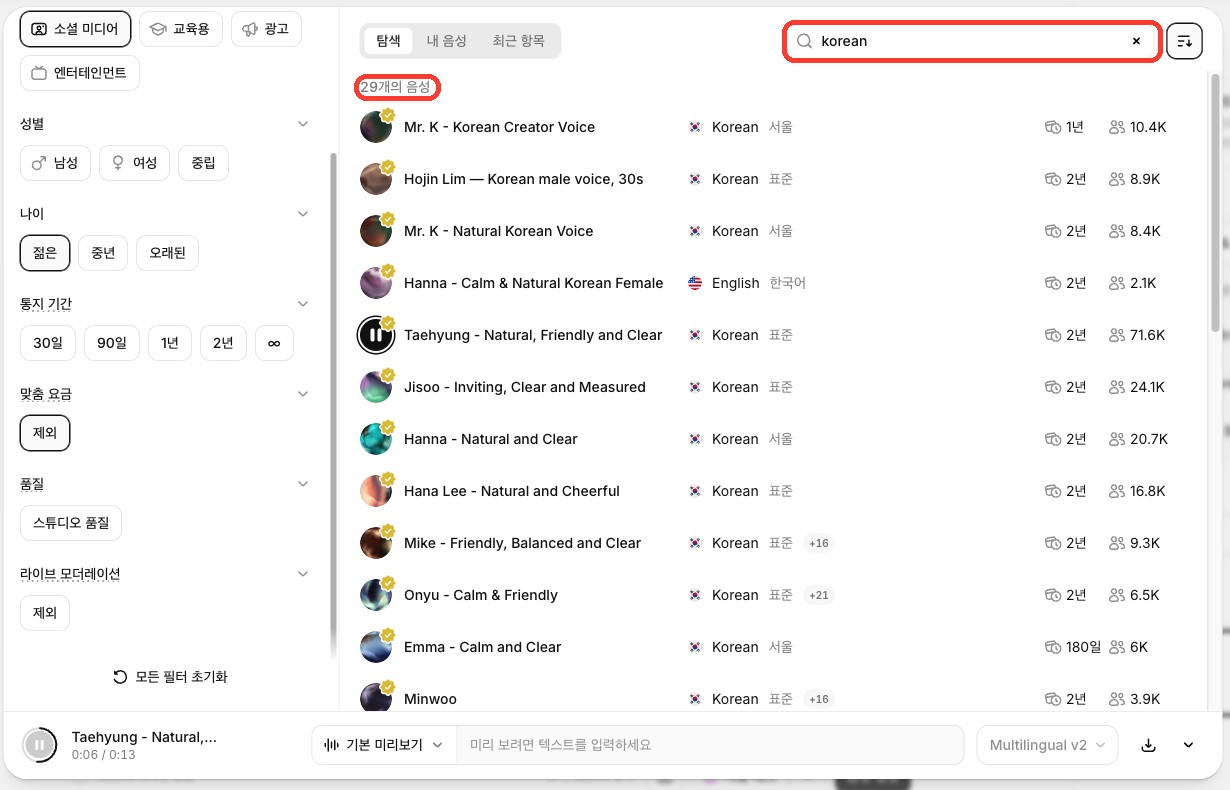
Task: Click the voice search field
Action: point(971,41)
